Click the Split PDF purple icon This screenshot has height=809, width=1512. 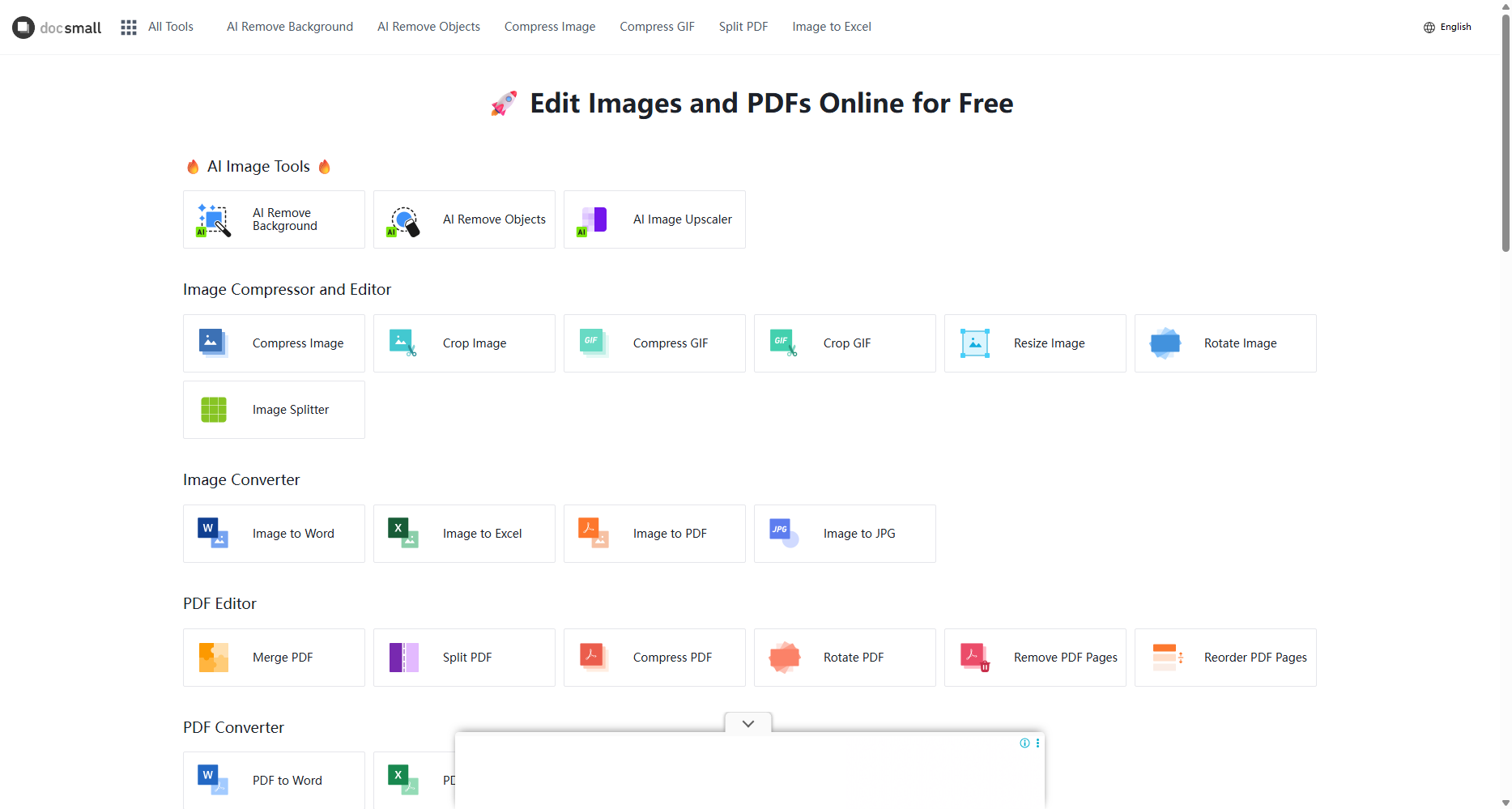pos(404,658)
